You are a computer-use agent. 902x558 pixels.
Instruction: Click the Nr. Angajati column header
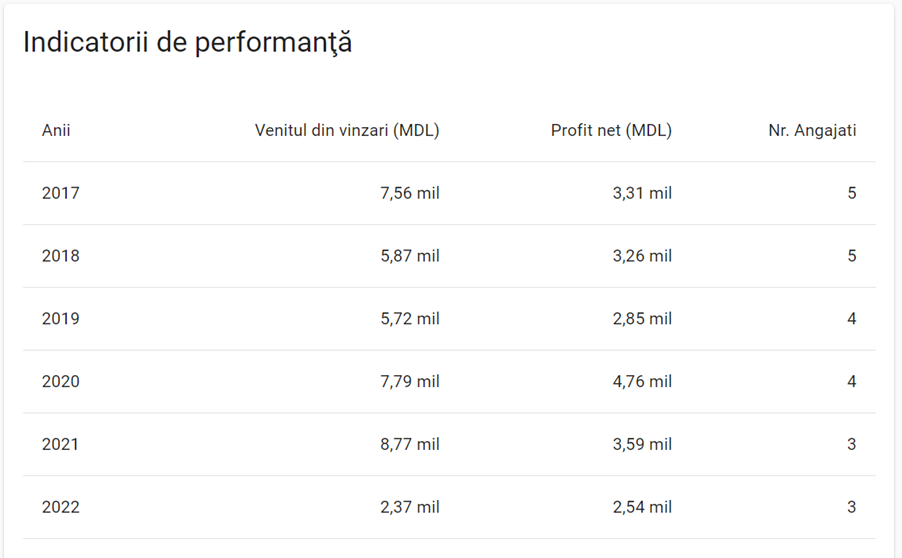(812, 131)
